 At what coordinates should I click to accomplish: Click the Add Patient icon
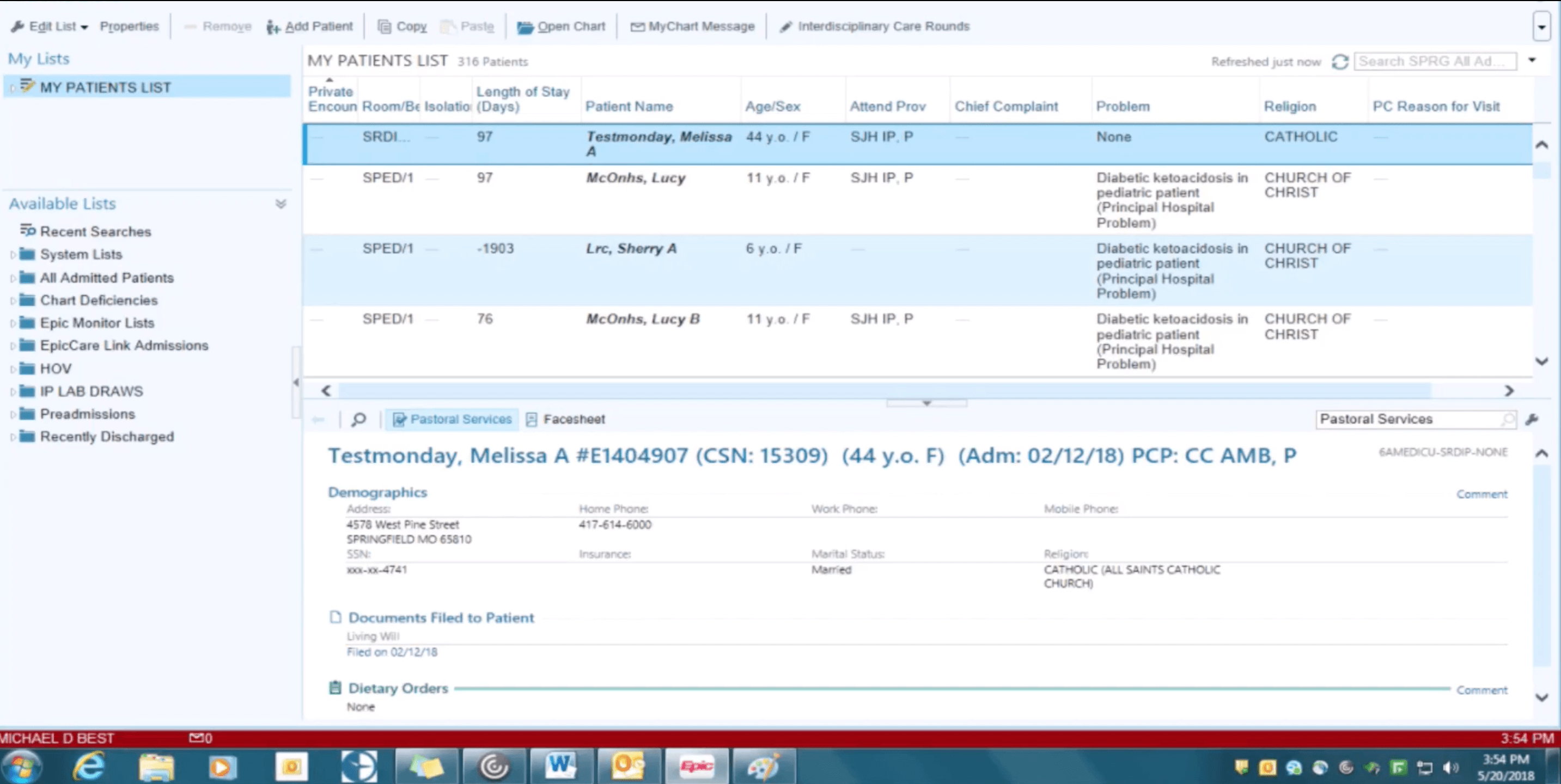pos(273,26)
